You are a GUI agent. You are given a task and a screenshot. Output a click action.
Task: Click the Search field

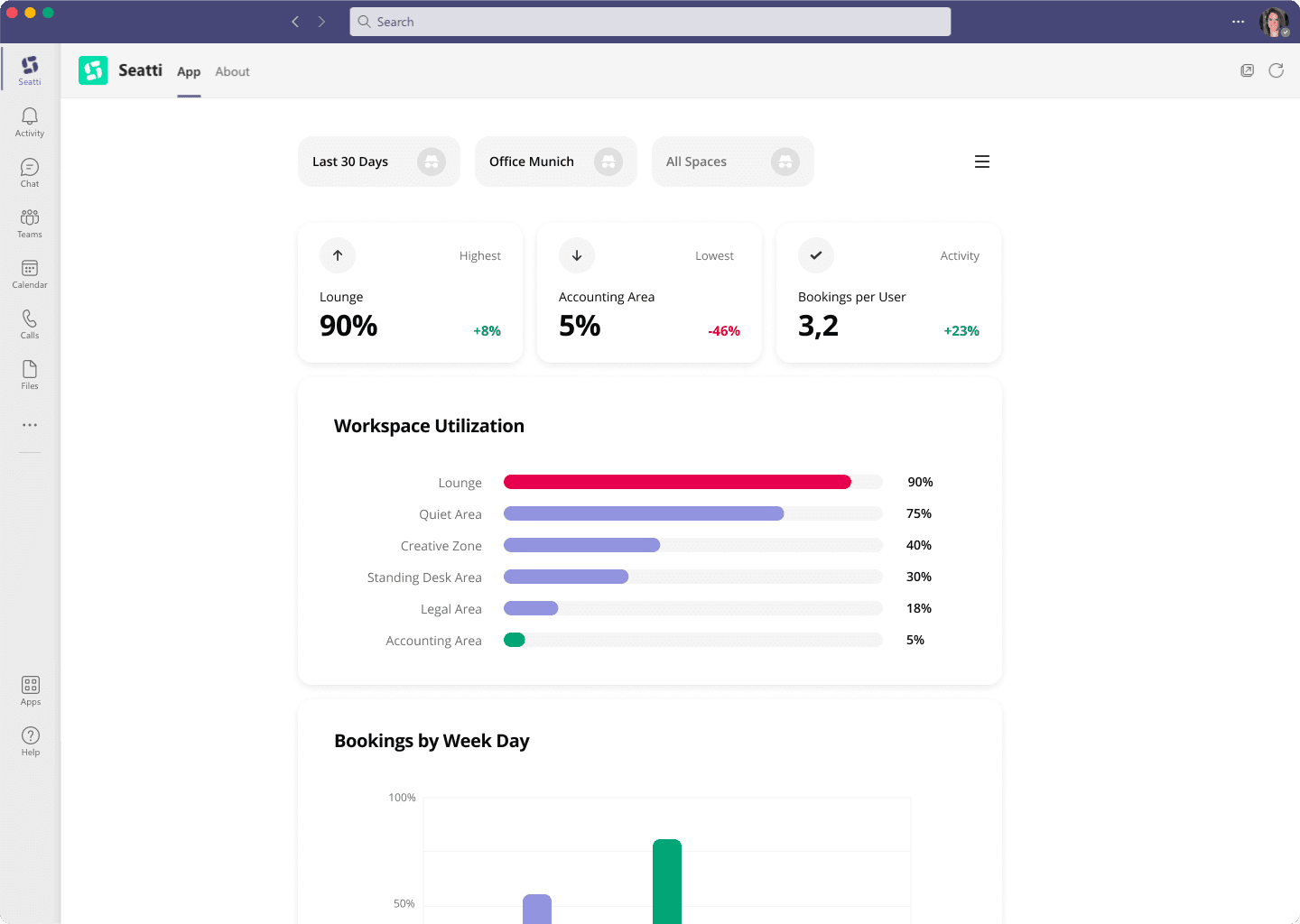point(650,22)
